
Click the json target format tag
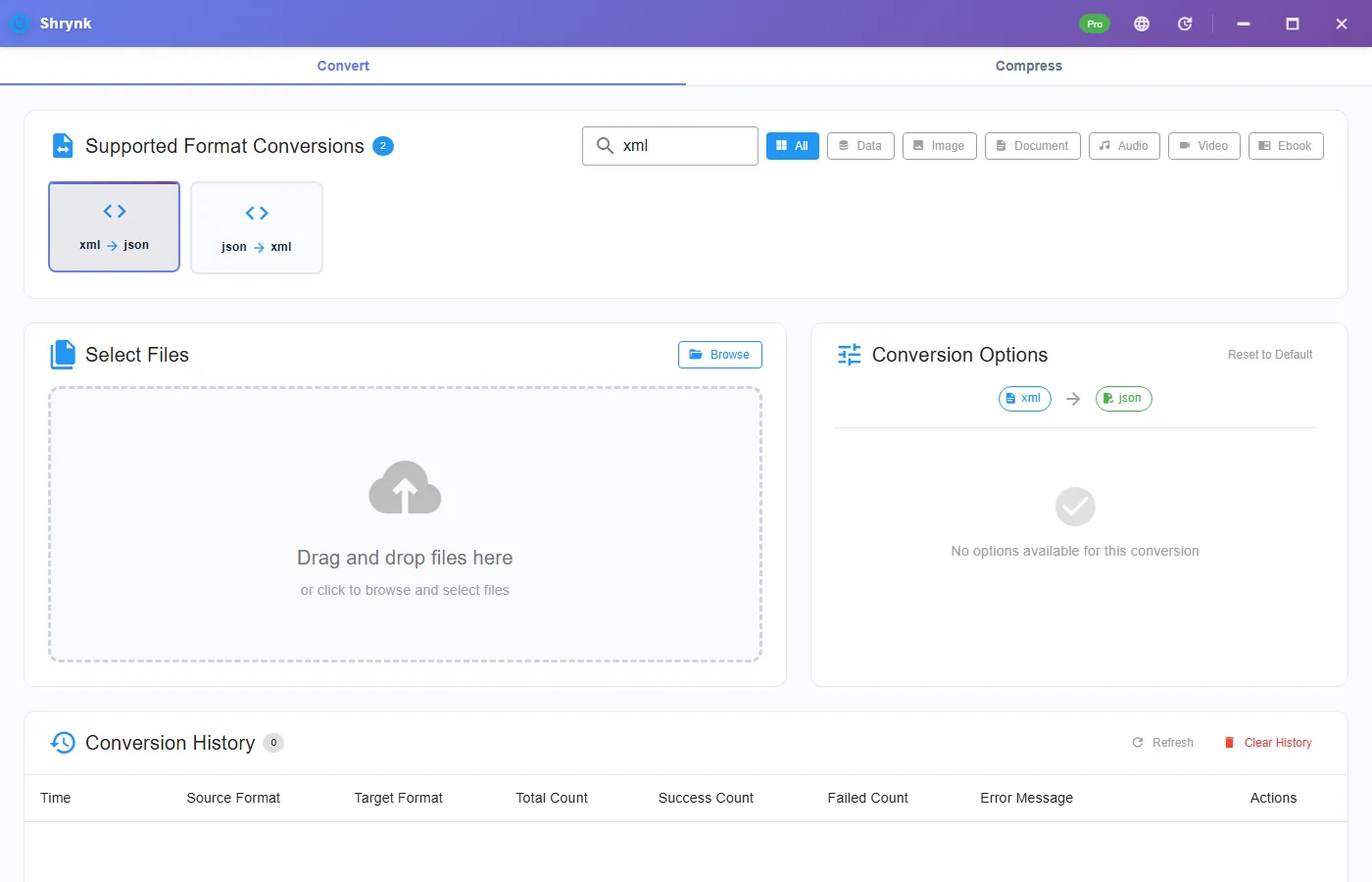point(1124,399)
